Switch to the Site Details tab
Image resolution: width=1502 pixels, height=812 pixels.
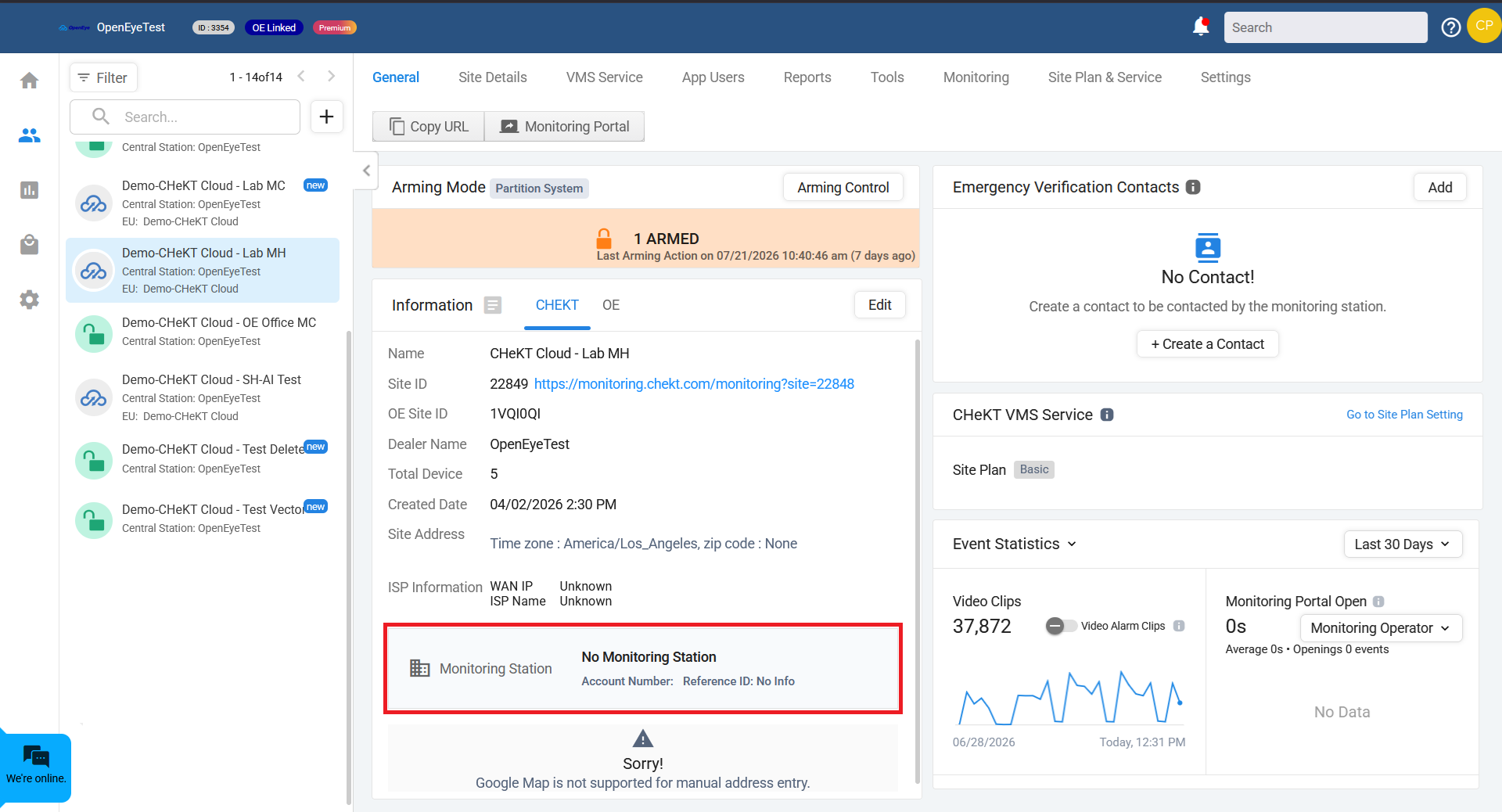(x=493, y=77)
